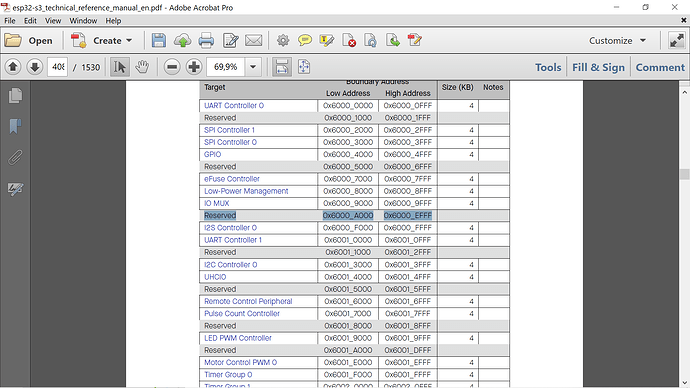Open the Fill & Sign pane
The image size is (690, 388).
(x=598, y=67)
